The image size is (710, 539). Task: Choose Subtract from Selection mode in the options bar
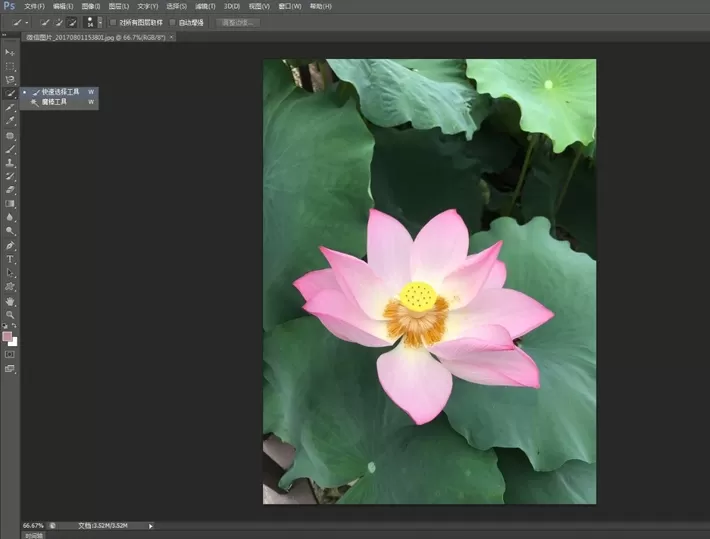(72, 22)
